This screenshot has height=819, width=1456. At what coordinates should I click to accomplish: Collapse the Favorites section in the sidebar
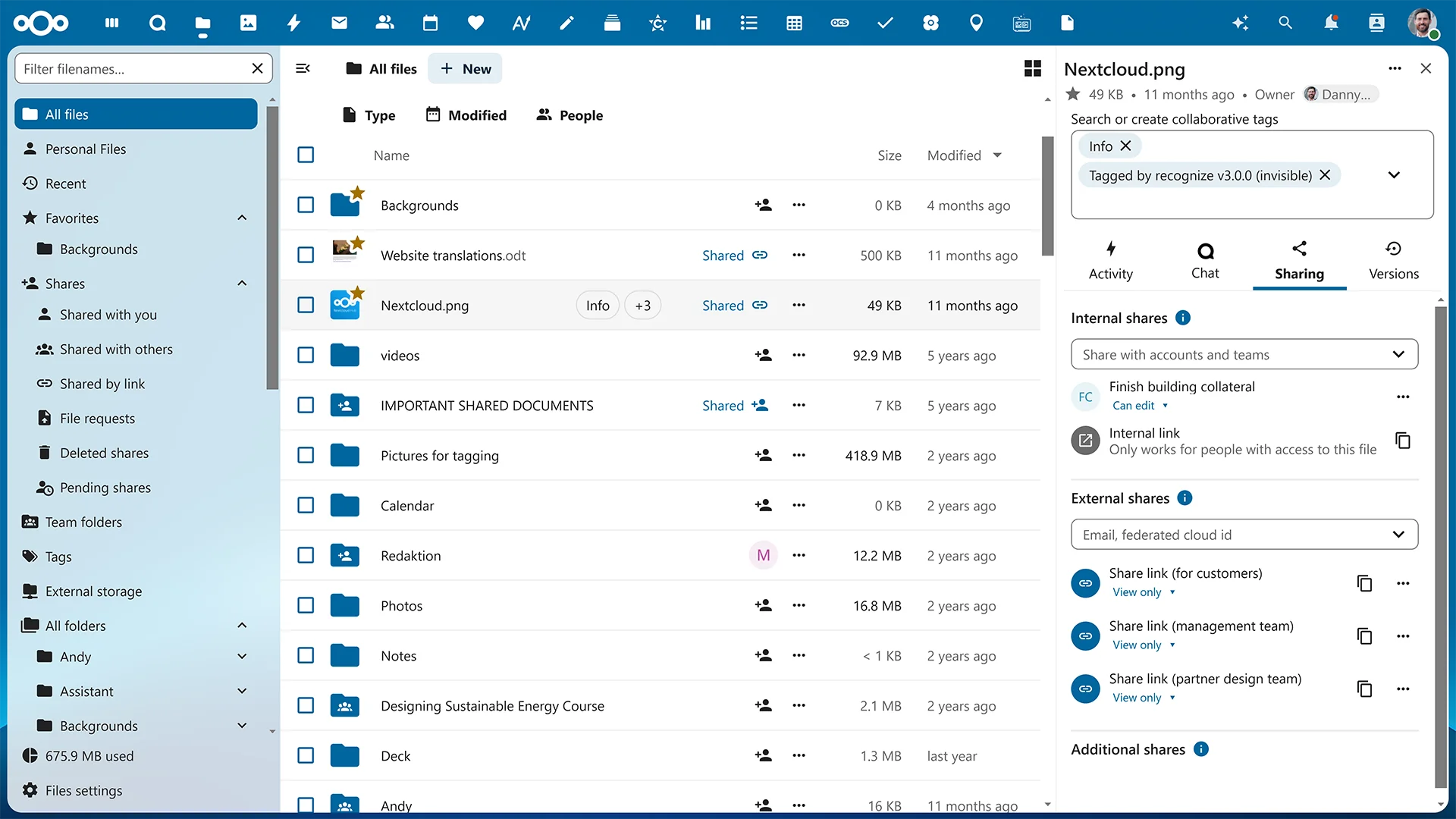pyautogui.click(x=241, y=218)
